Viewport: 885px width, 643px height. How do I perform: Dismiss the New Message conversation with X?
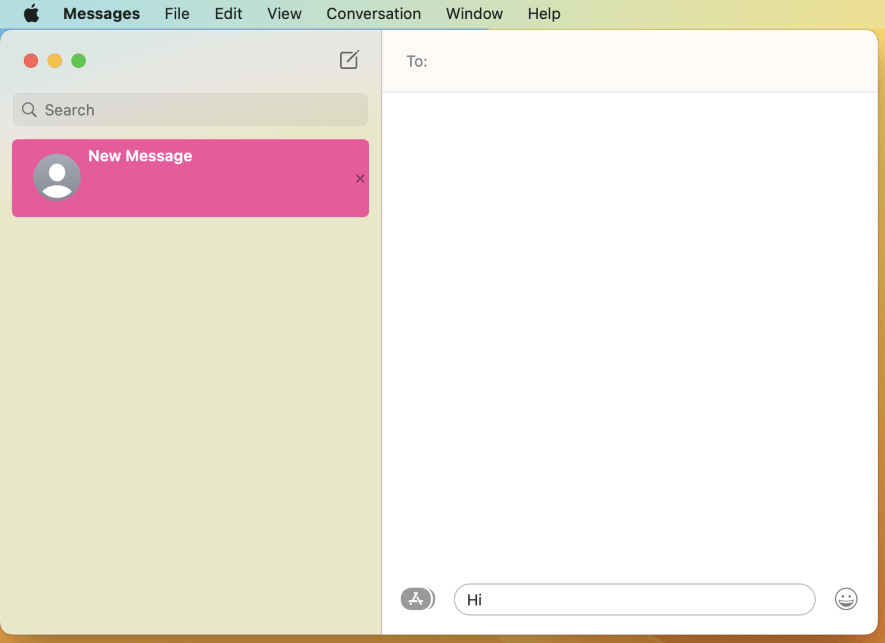pos(360,178)
